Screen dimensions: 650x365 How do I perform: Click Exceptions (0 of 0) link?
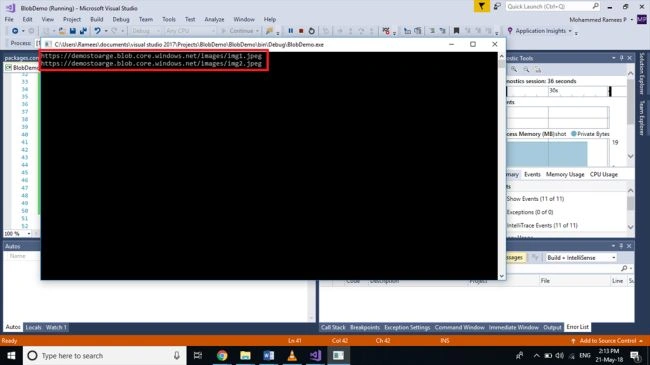click(x=530, y=212)
